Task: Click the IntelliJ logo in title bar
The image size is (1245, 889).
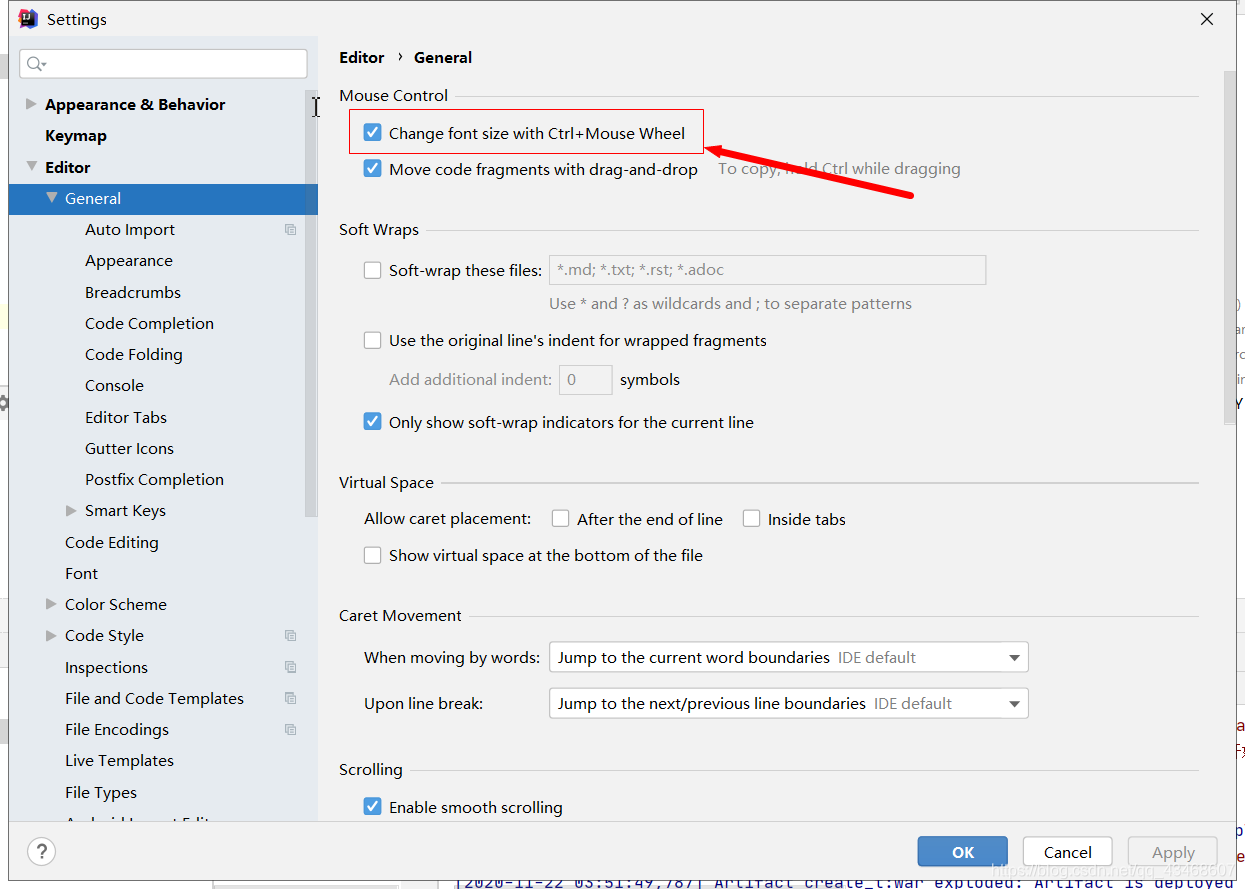Action: click(28, 19)
